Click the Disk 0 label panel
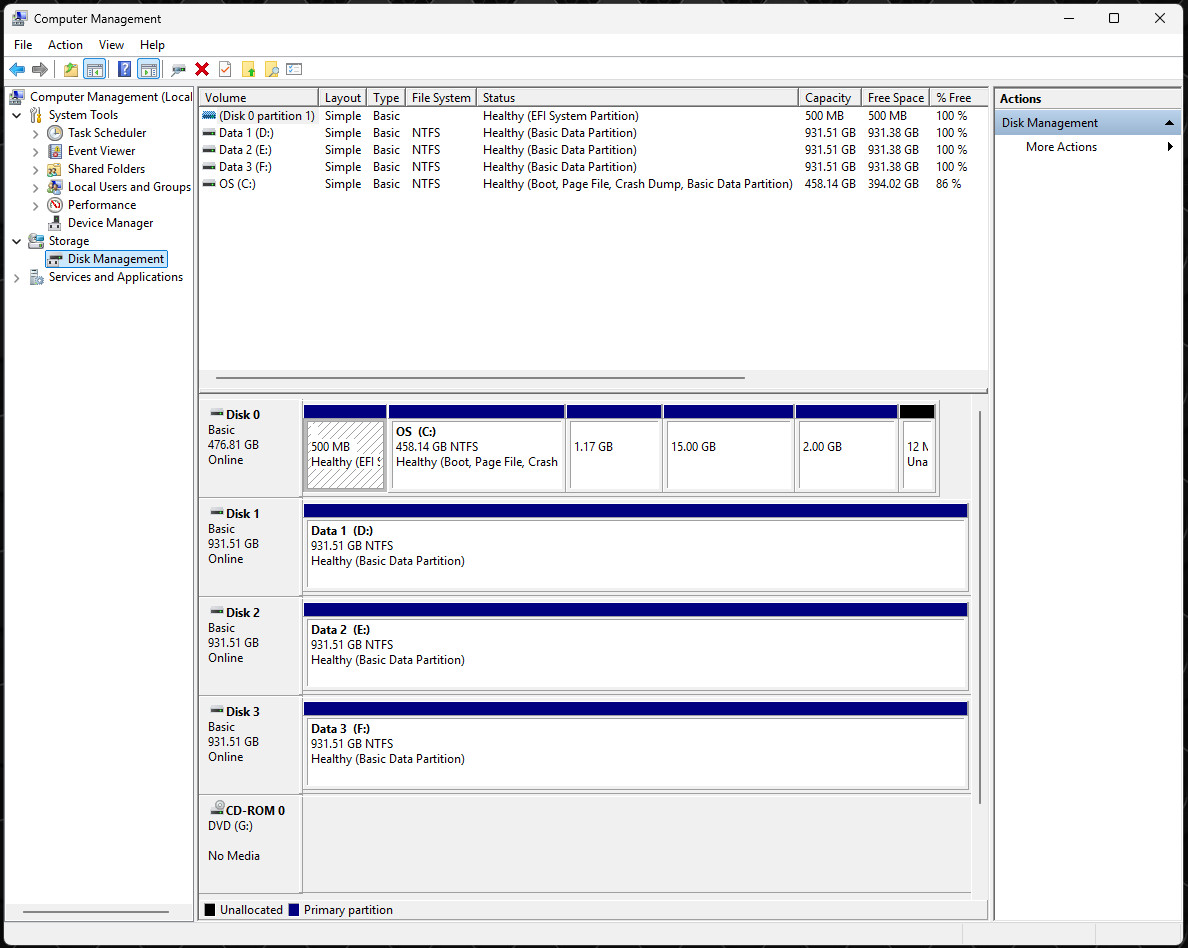Viewport: 1188px width, 948px height. coord(250,449)
